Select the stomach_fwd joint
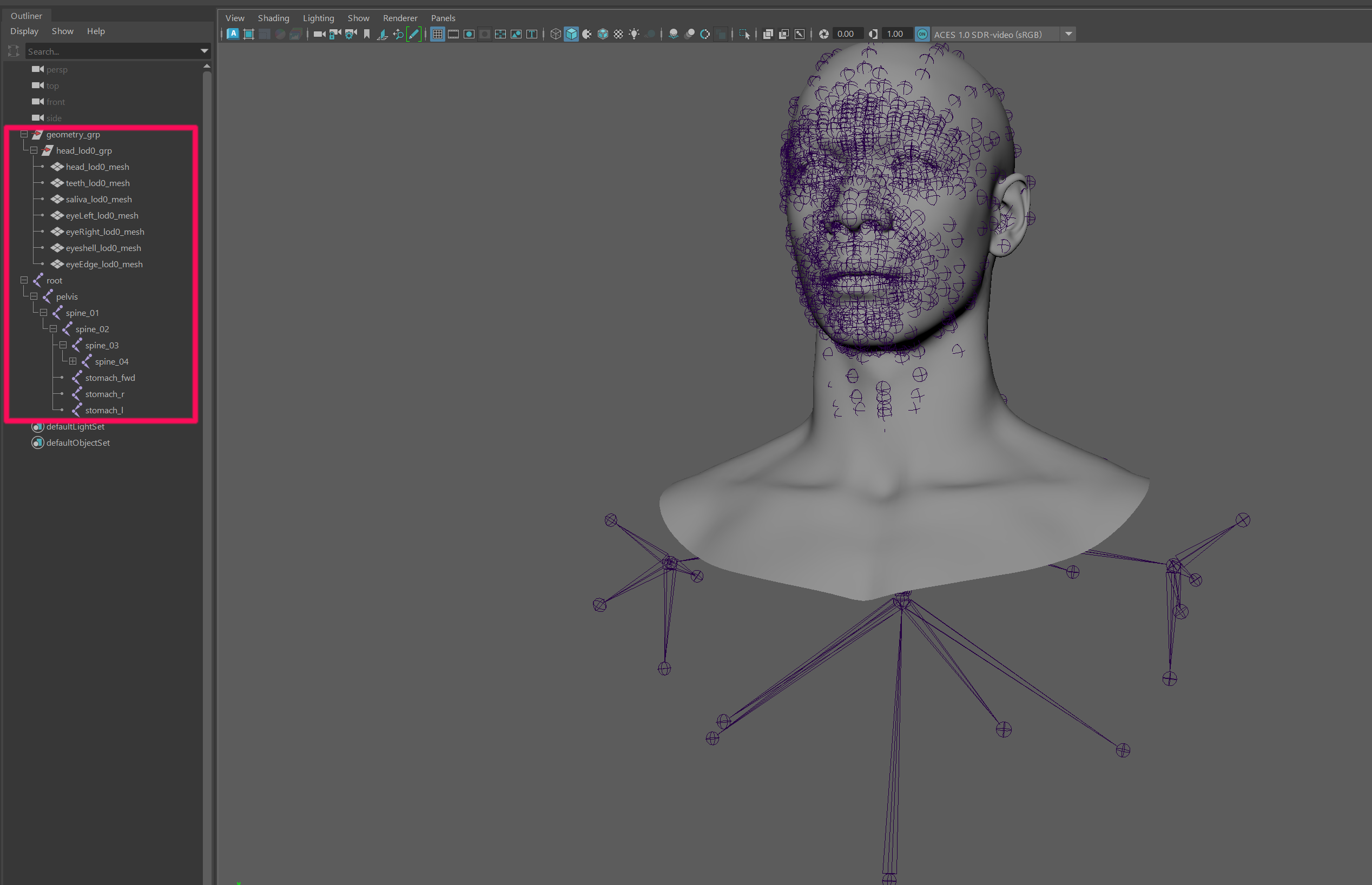This screenshot has width=1372, height=885. click(x=110, y=378)
